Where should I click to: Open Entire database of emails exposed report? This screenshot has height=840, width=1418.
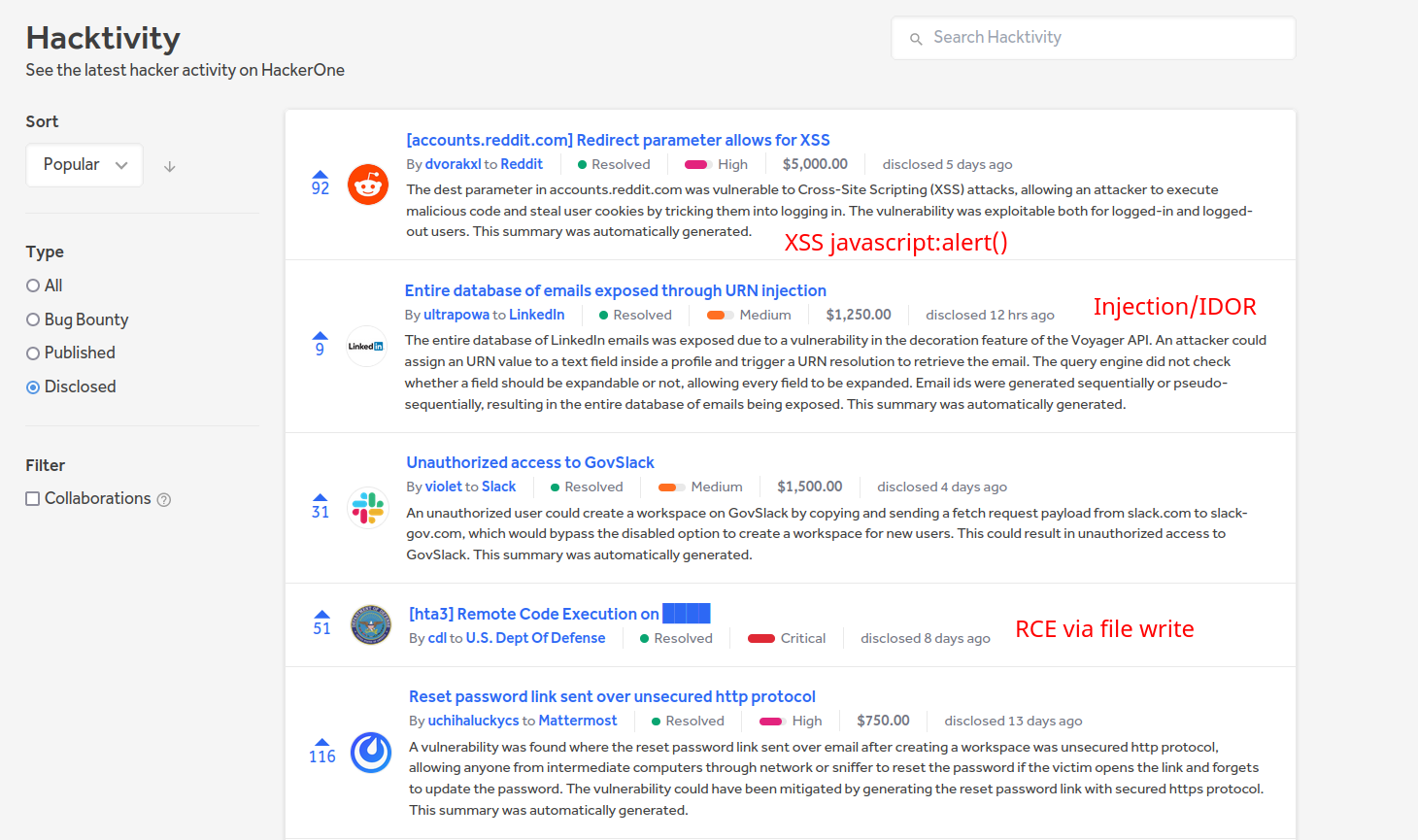616,291
